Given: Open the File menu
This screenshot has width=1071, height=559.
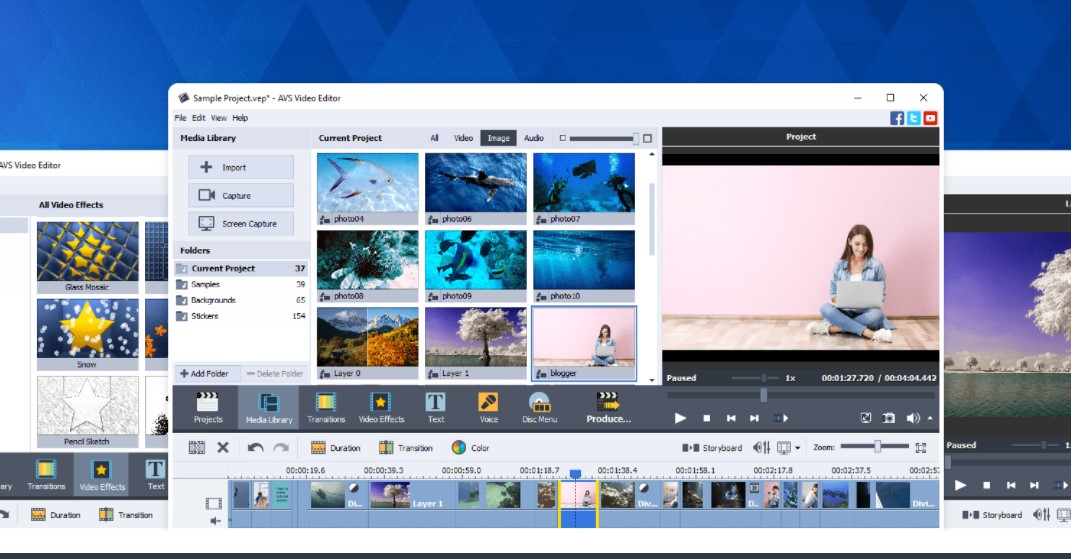Looking at the screenshot, I should coord(180,118).
